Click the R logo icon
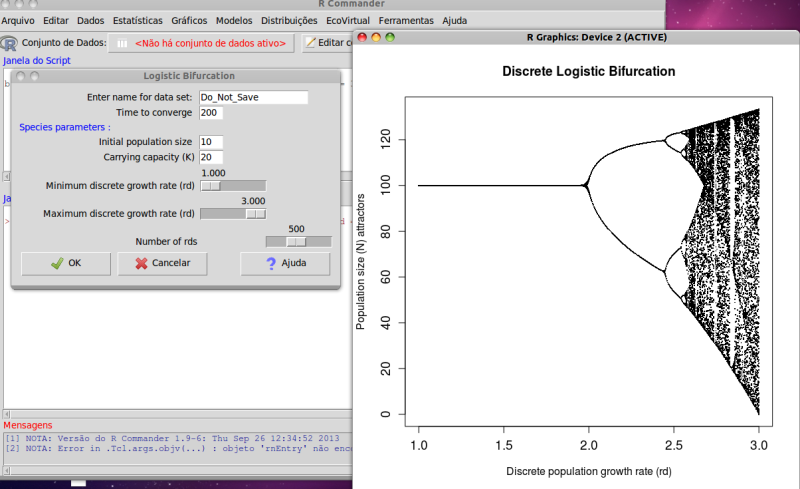This screenshot has width=800, height=489. (x=10, y=43)
